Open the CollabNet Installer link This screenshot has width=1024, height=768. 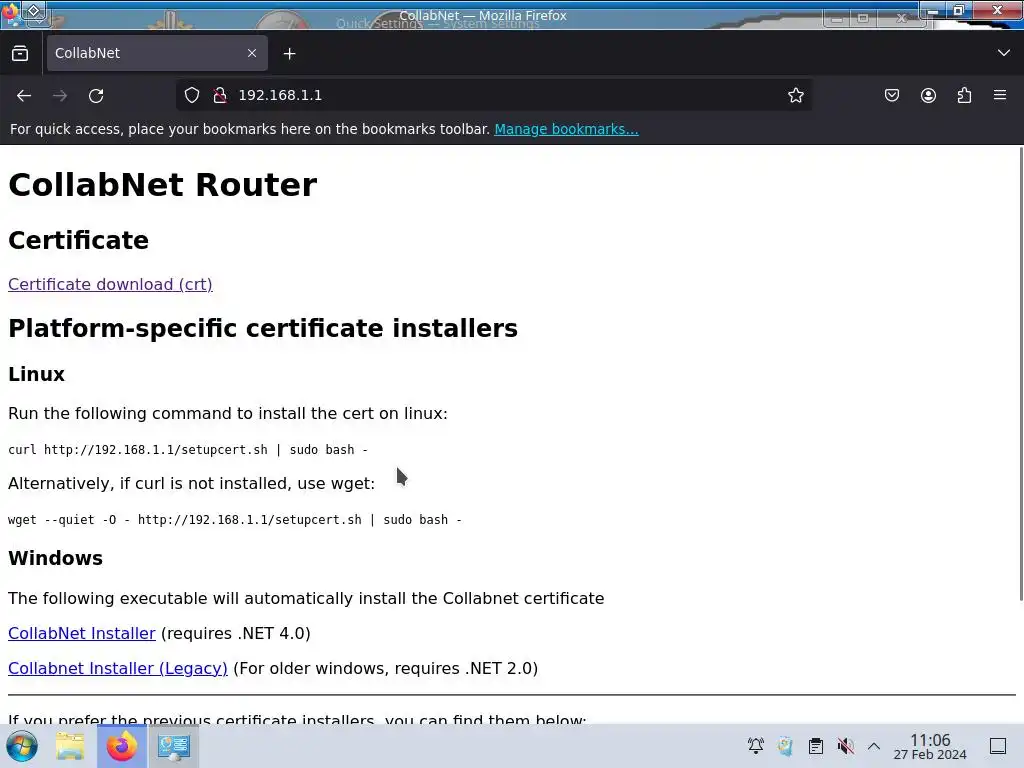click(82, 633)
